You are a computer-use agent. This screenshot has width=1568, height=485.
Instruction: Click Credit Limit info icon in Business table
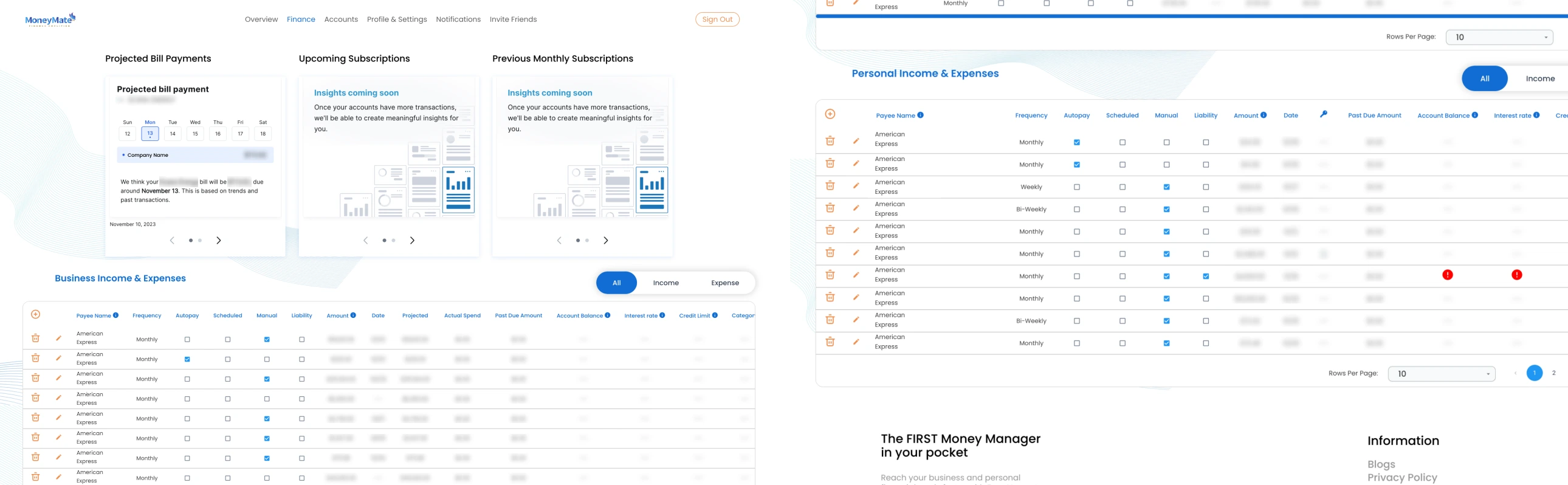point(715,315)
